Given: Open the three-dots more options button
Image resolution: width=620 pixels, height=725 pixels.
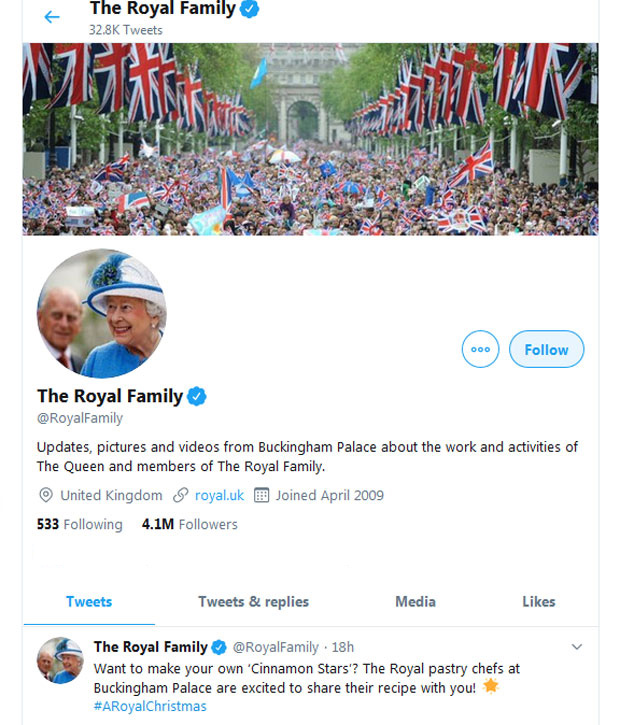Looking at the screenshot, I should (x=480, y=349).
